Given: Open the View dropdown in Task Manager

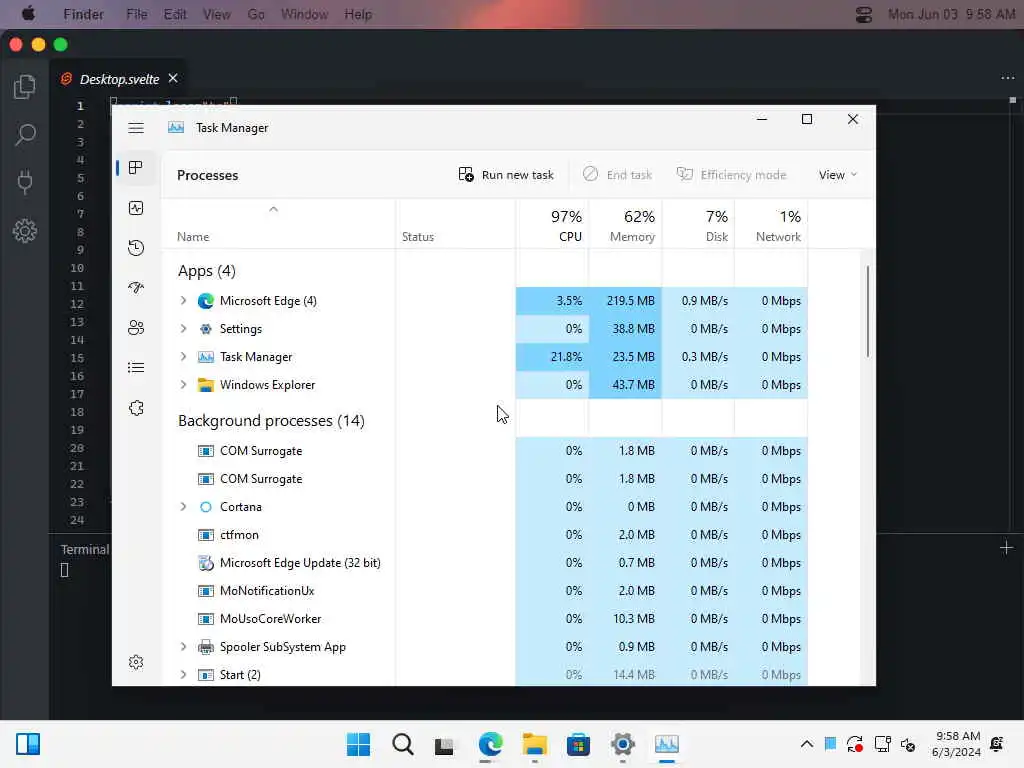Looking at the screenshot, I should (838, 175).
